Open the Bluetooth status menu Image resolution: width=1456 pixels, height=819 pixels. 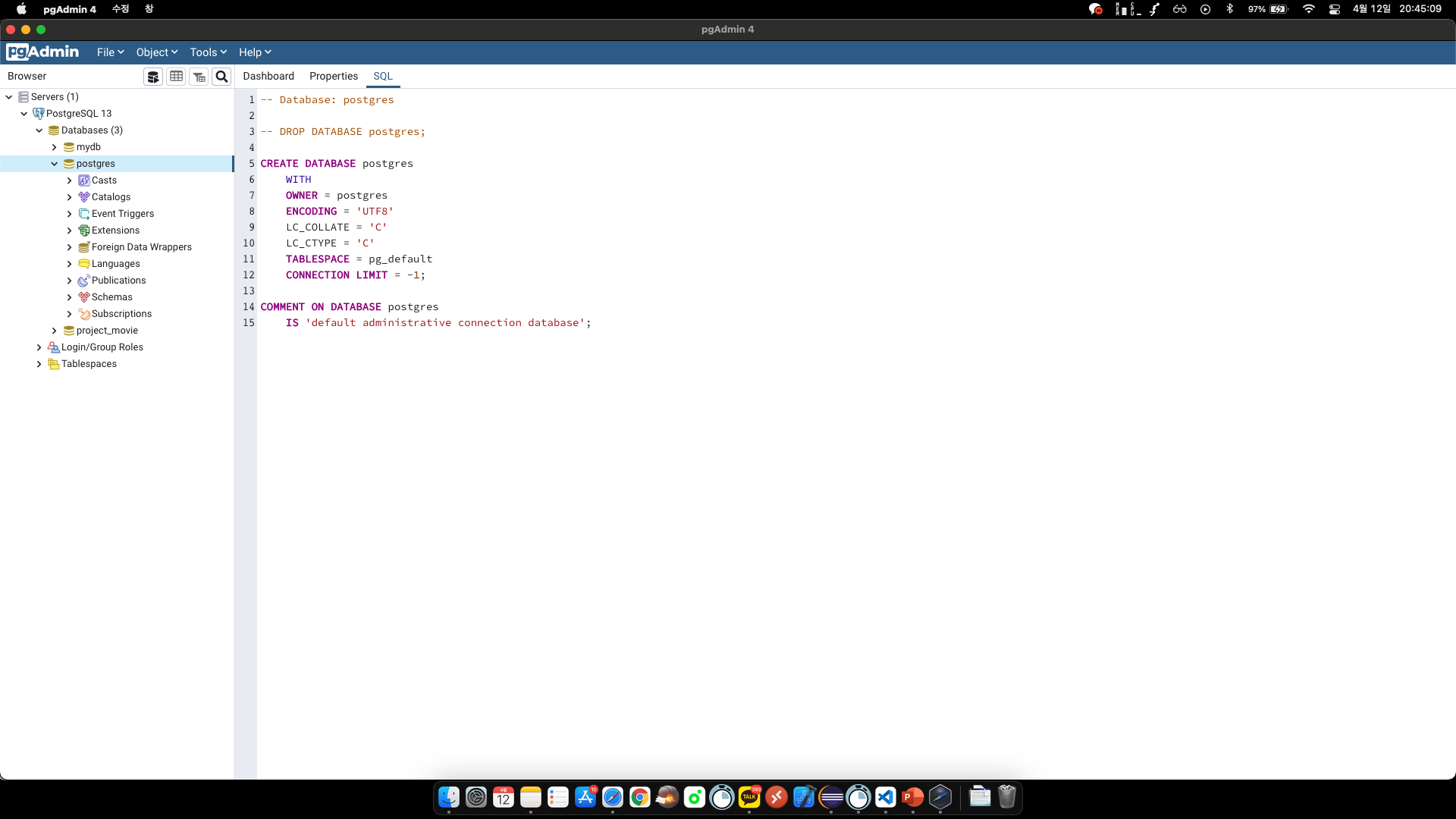coord(1230,9)
